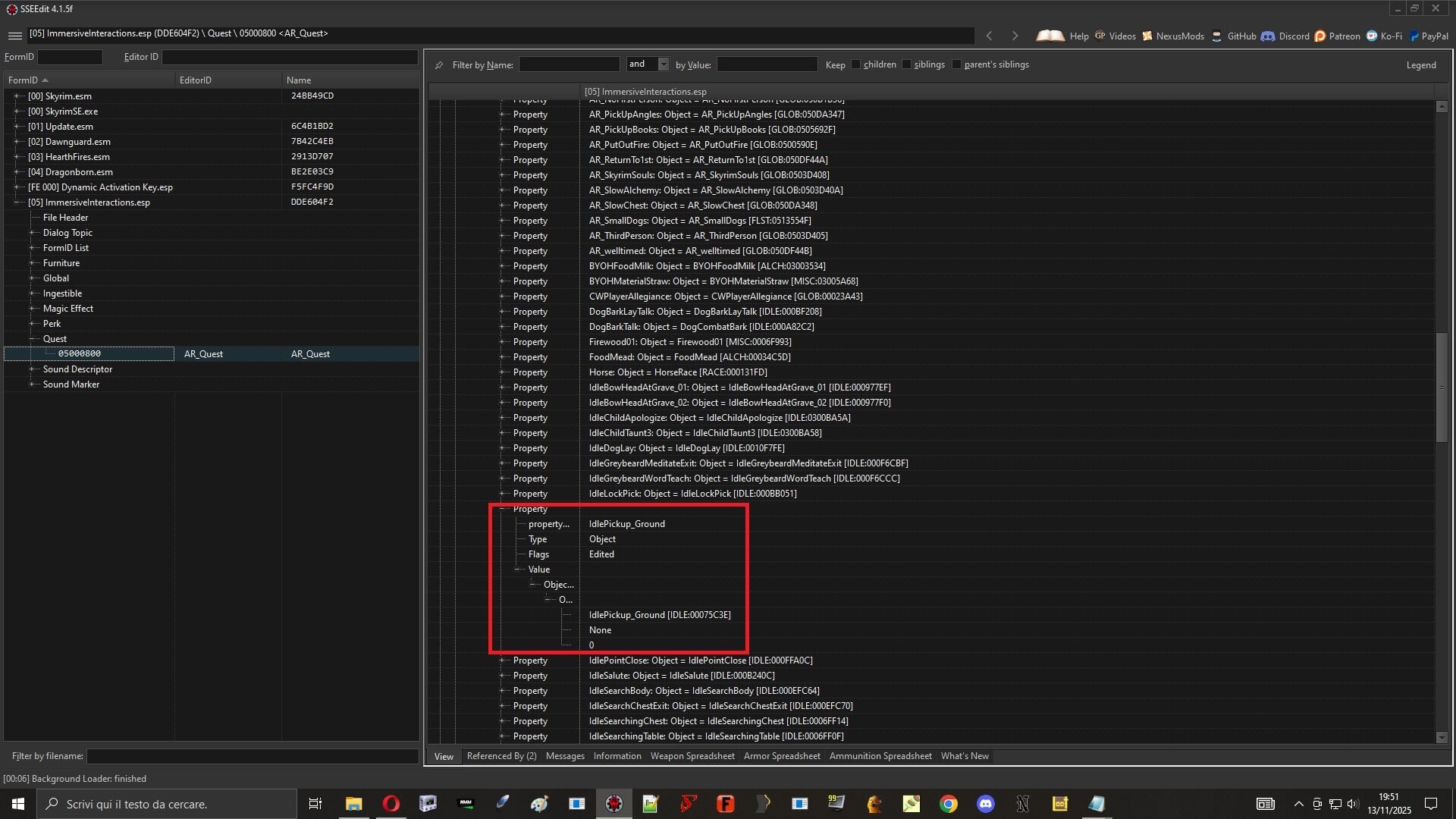
Task: Open the Ko-Fi link
Action: [1385, 36]
